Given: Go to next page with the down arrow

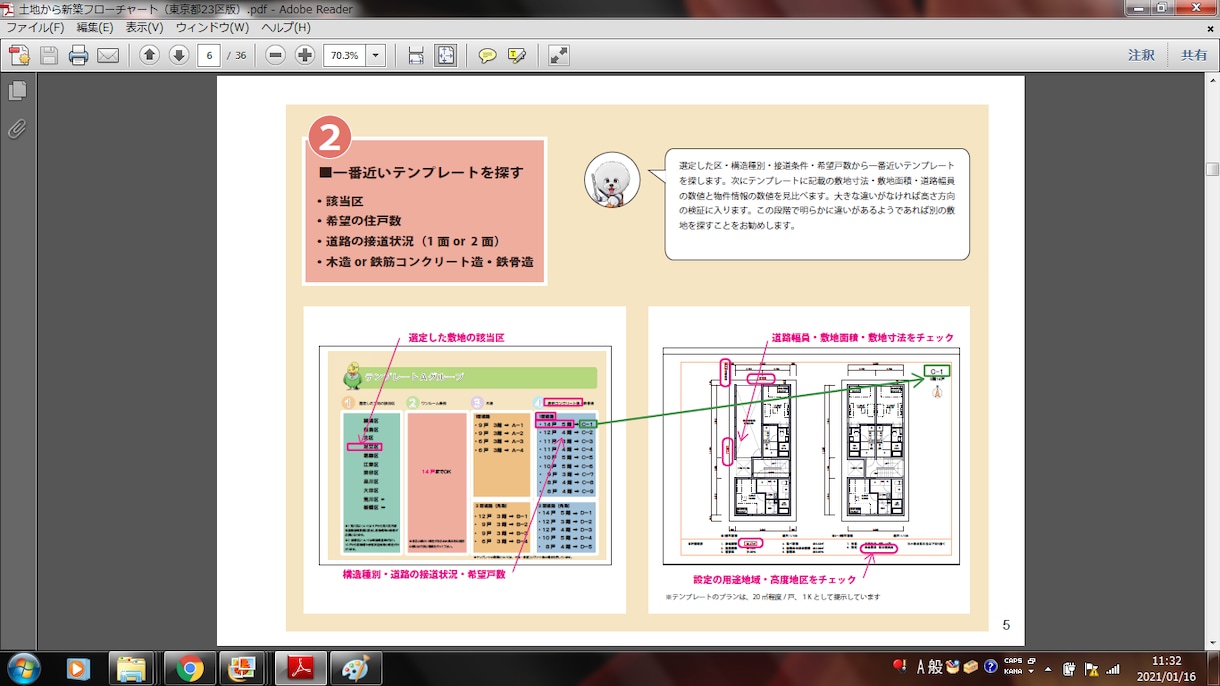Looking at the screenshot, I should coord(179,55).
